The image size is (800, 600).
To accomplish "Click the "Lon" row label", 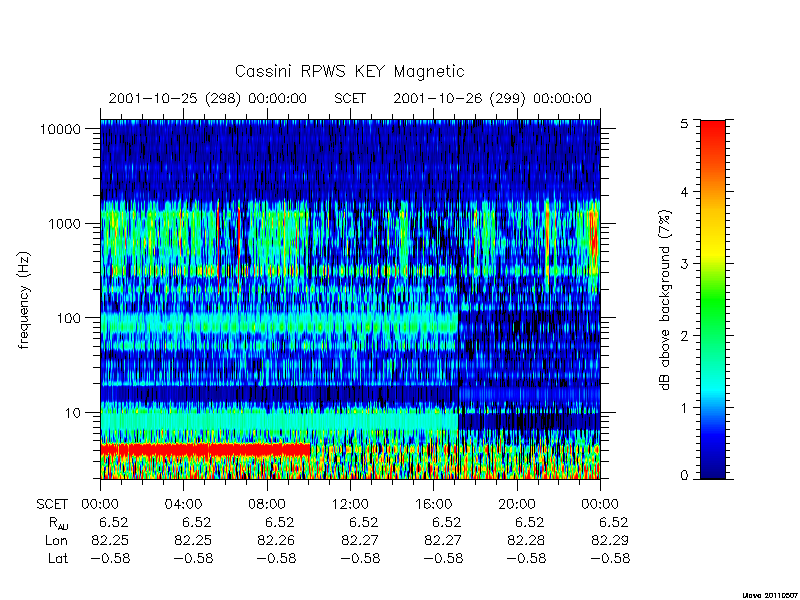I will [56, 540].
